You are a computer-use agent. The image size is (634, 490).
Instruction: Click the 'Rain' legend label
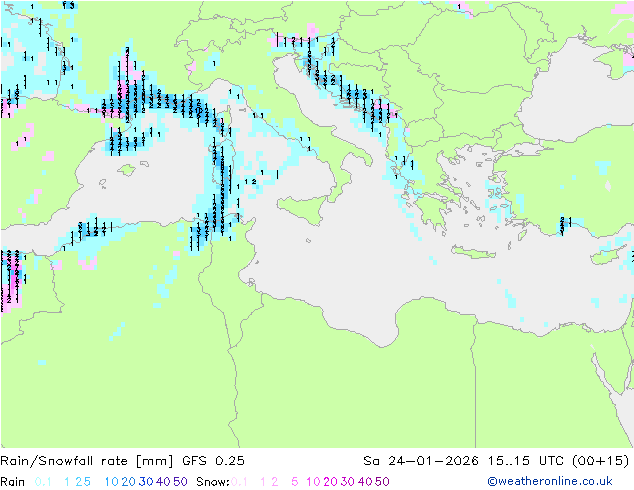click(13, 482)
